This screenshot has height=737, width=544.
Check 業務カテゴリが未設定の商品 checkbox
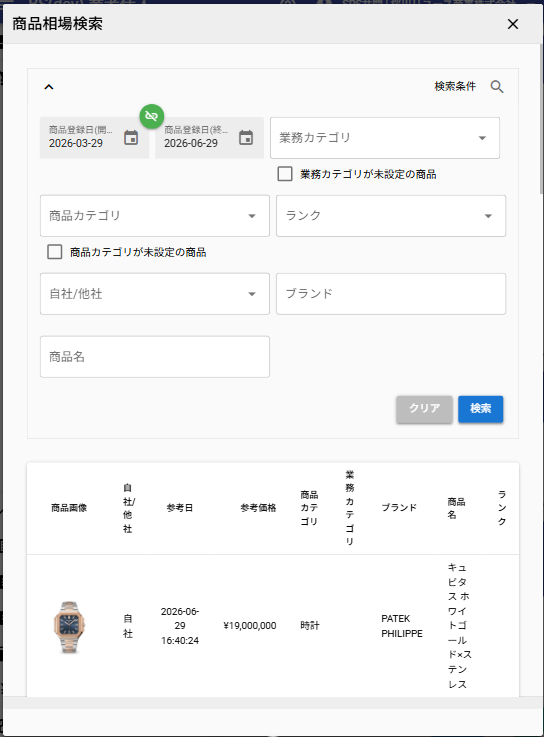(285, 174)
